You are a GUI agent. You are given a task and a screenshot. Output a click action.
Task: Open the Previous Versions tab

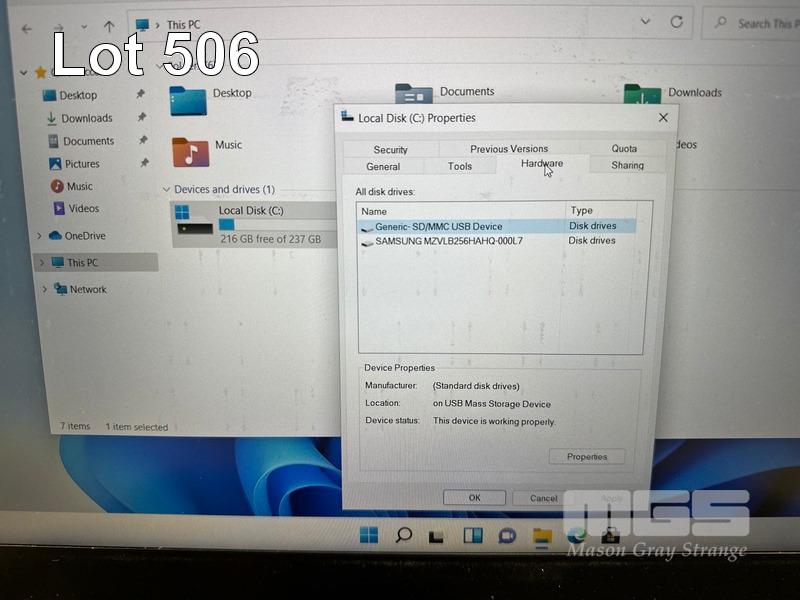[x=509, y=149]
